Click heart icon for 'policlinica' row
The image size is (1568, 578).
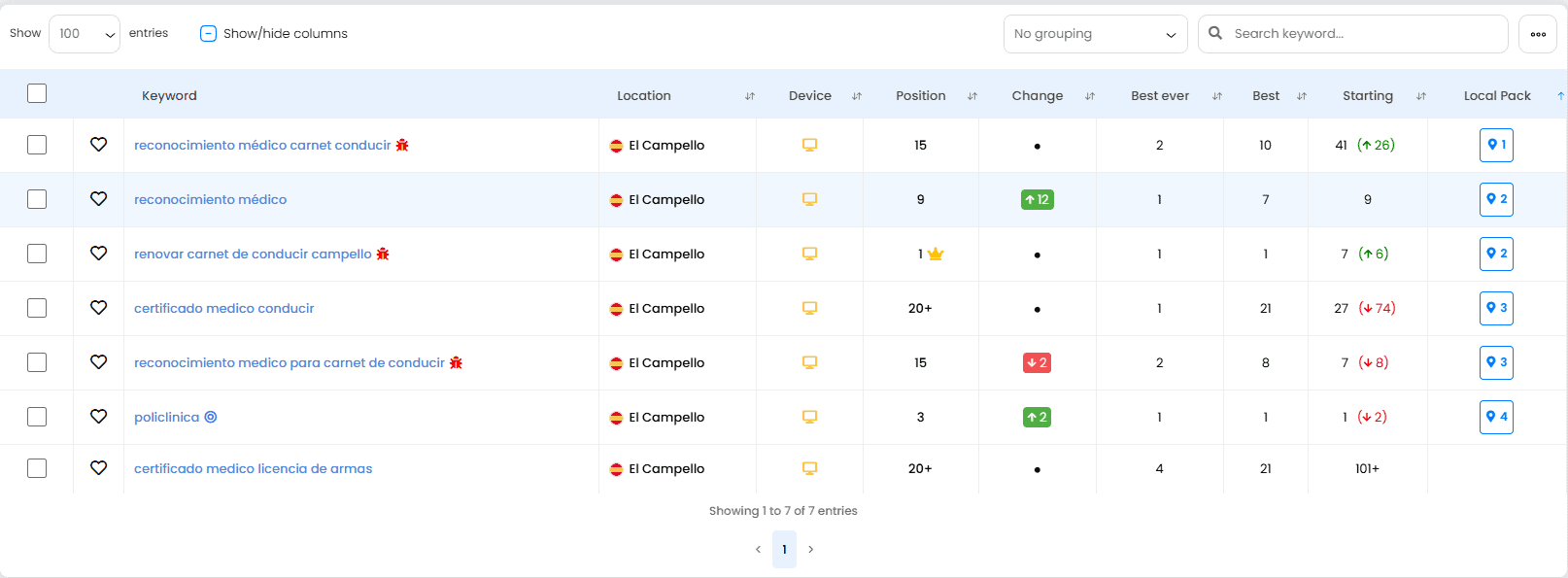[98, 417]
